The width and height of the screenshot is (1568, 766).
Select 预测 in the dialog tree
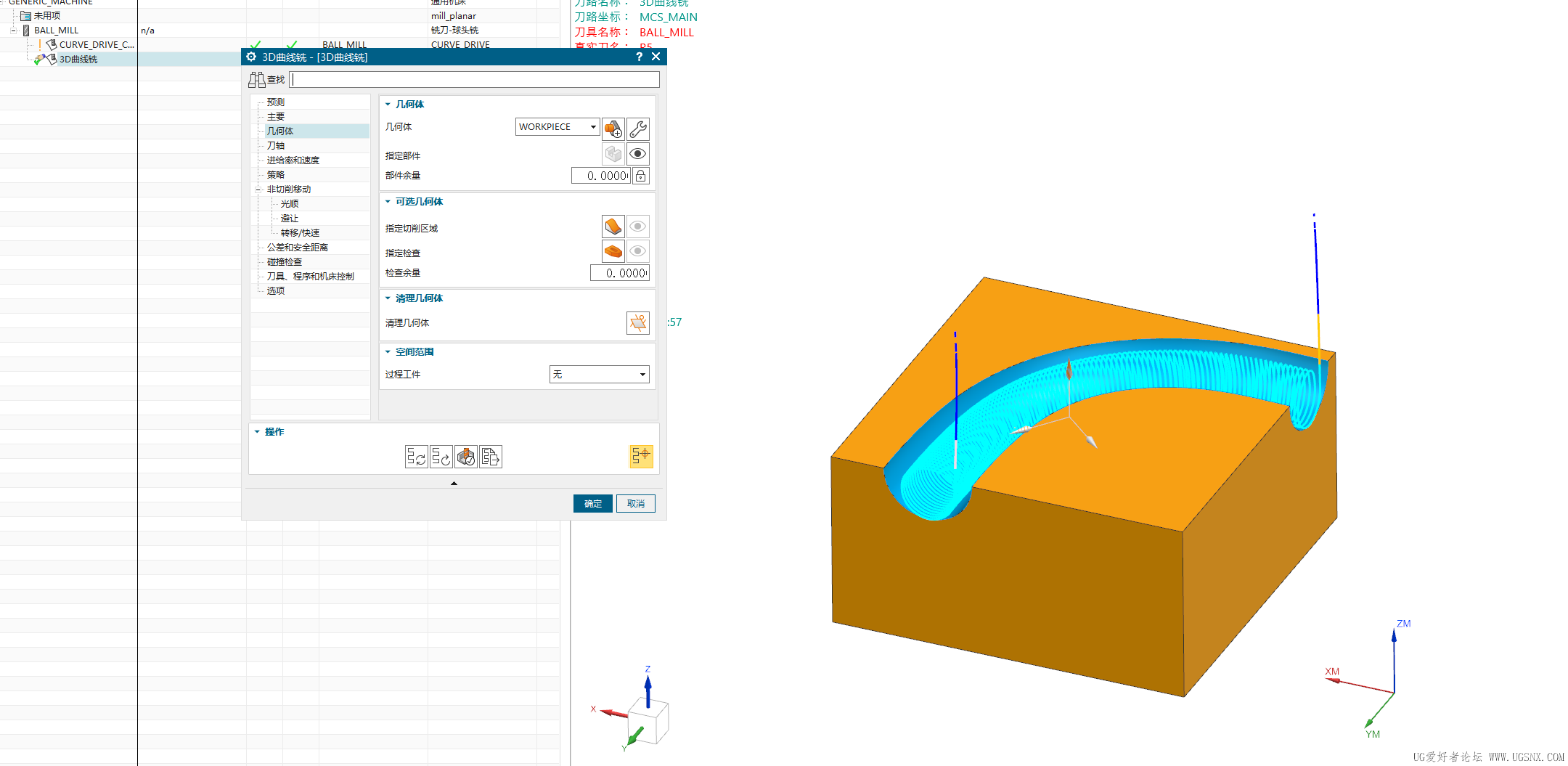pyautogui.click(x=276, y=102)
